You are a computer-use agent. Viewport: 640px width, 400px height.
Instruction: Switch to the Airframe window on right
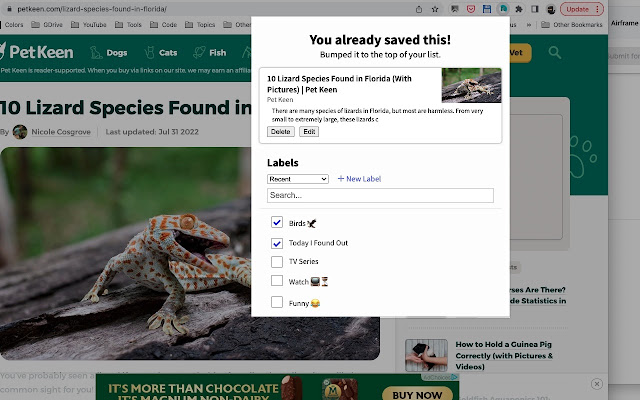tap(624, 23)
